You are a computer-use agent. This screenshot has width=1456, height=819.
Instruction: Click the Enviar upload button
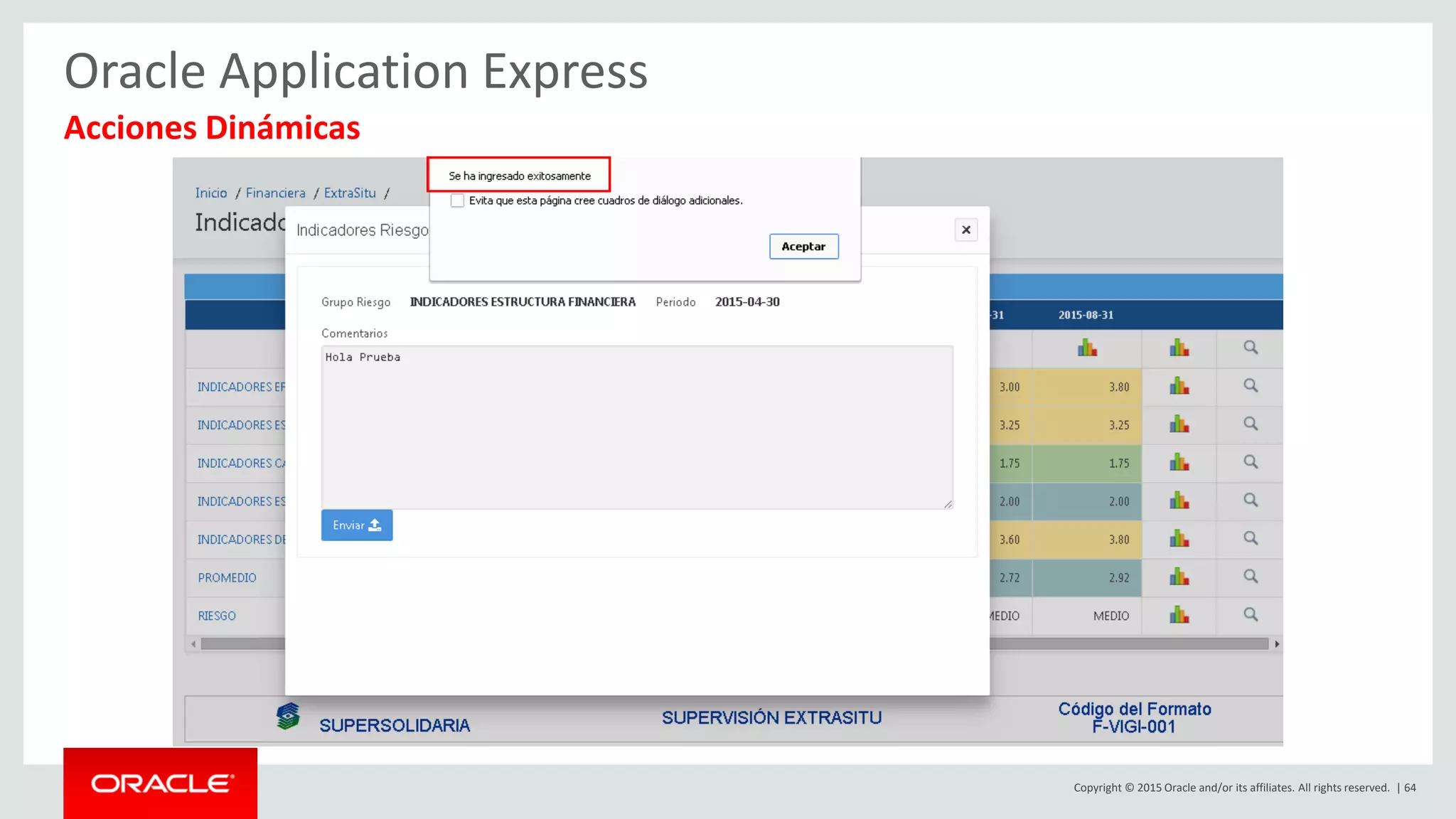click(357, 525)
